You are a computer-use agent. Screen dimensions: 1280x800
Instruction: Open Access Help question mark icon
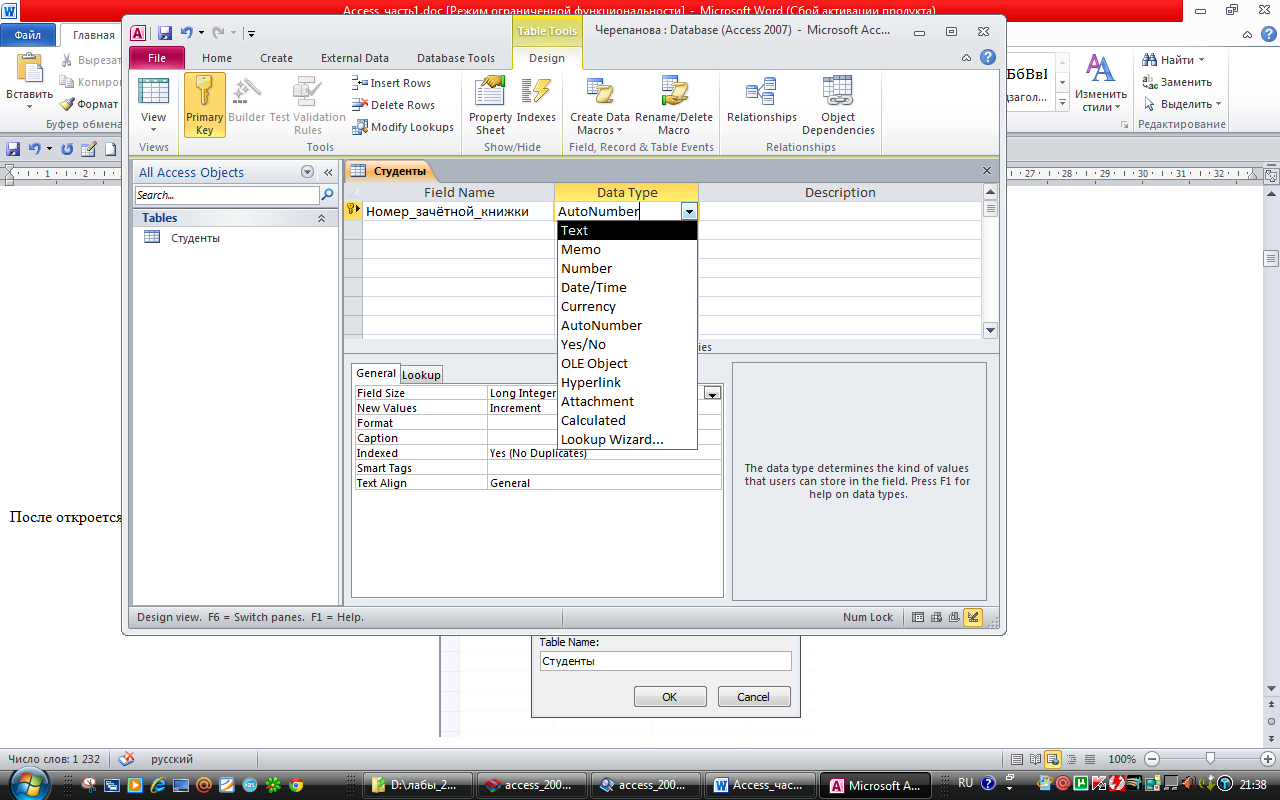tap(988, 58)
